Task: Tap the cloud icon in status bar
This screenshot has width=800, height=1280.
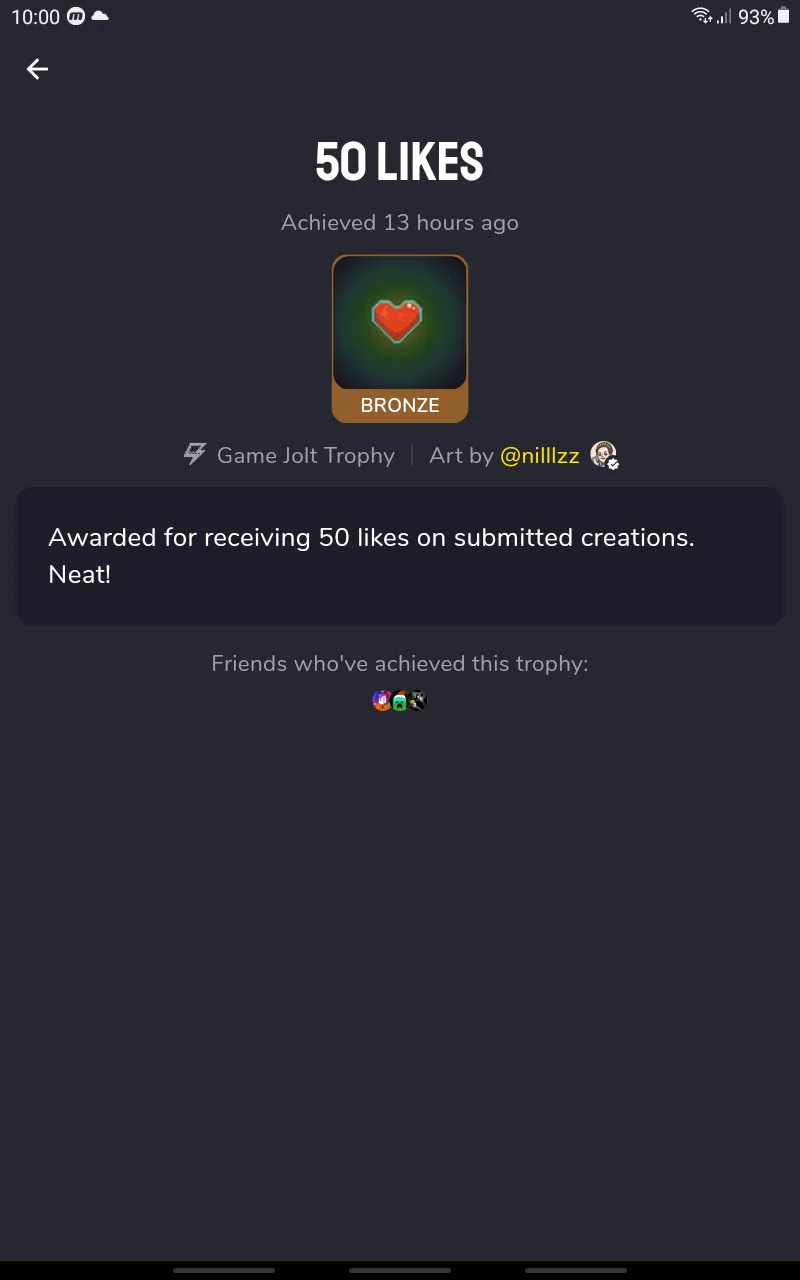Action: tap(100, 16)
